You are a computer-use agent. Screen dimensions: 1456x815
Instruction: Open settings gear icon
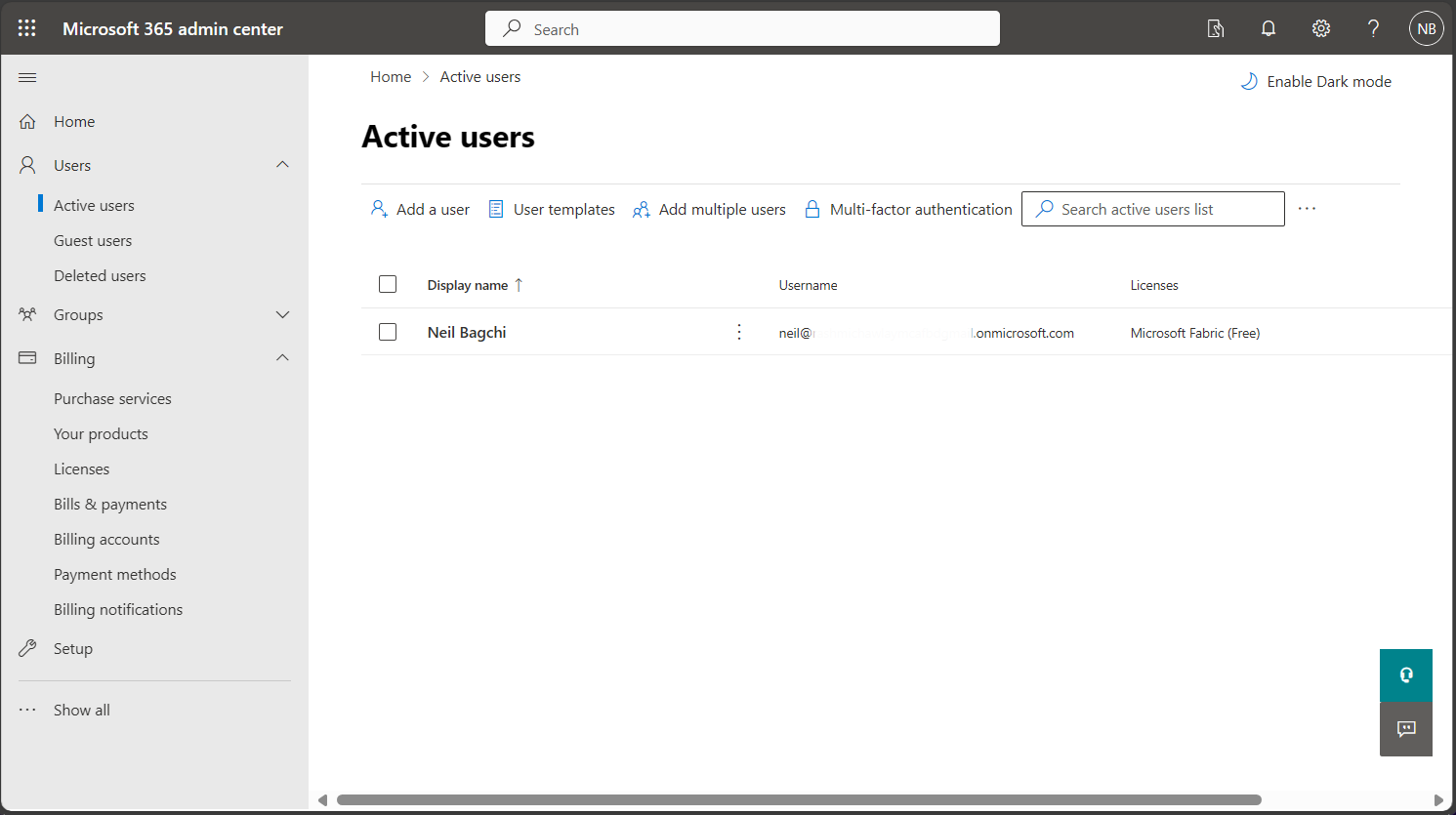pos(1321,28)
